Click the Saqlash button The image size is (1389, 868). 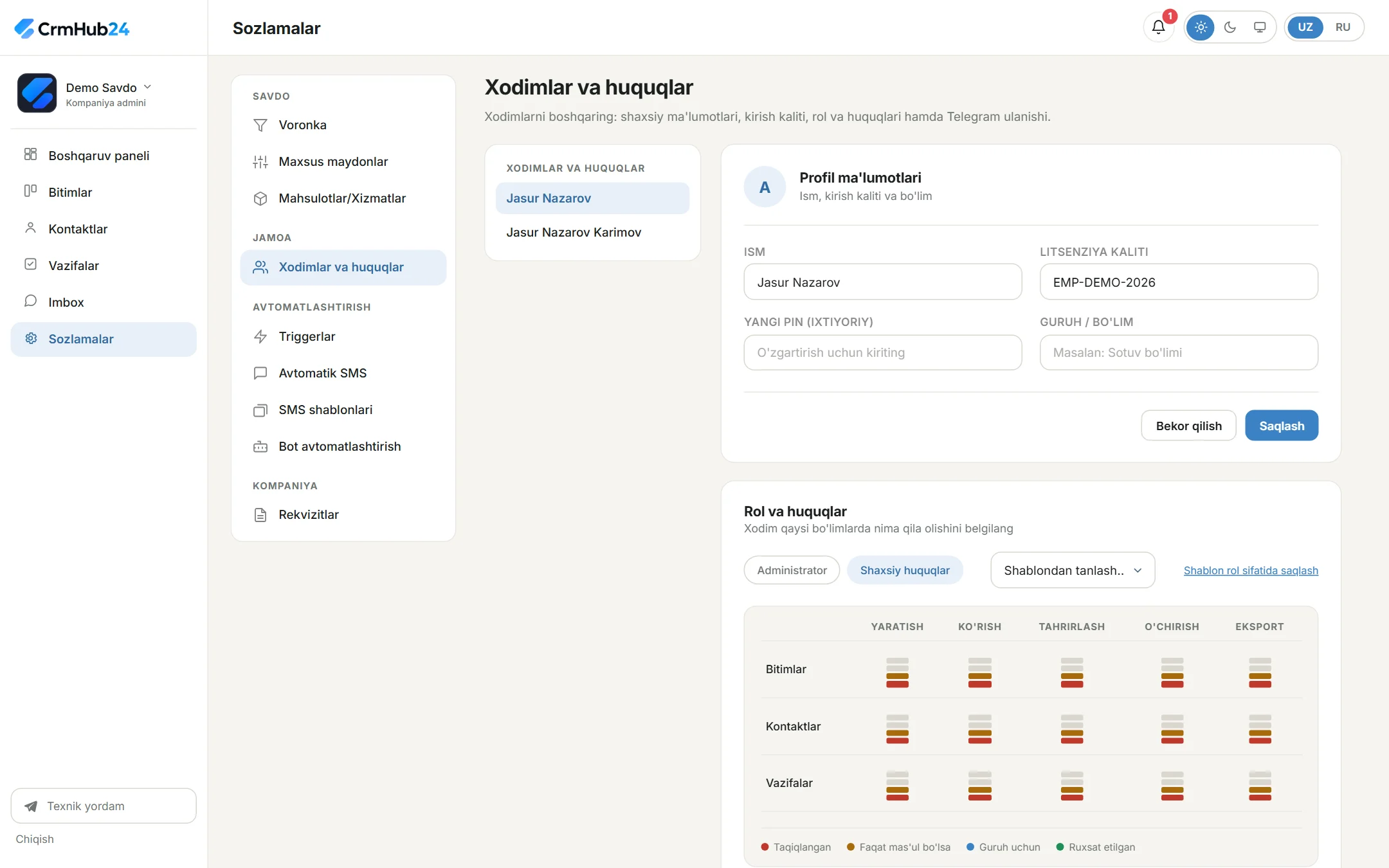pyautogui.click(x=1282, y=426)
